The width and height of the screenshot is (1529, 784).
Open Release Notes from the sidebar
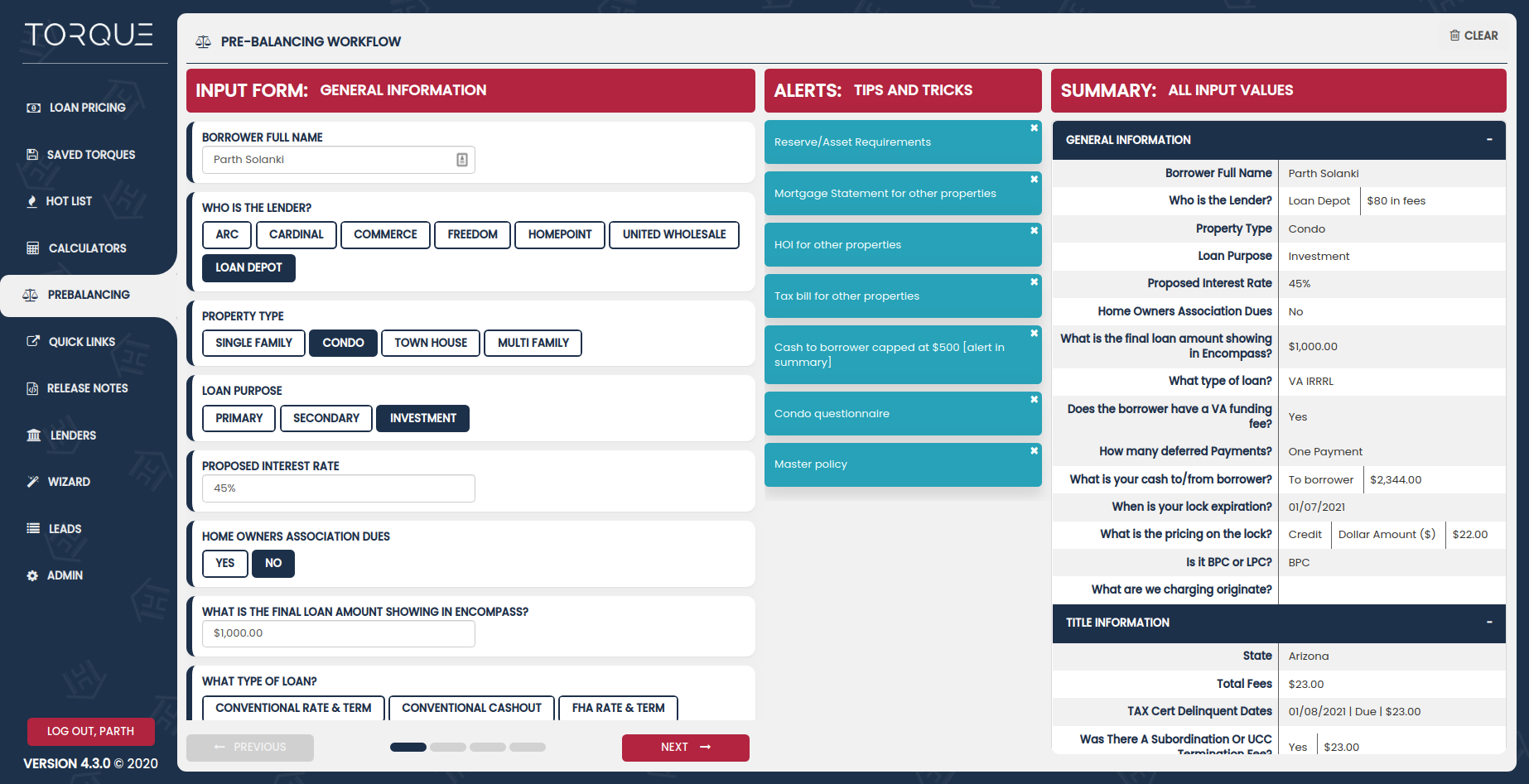click(87, 388)
